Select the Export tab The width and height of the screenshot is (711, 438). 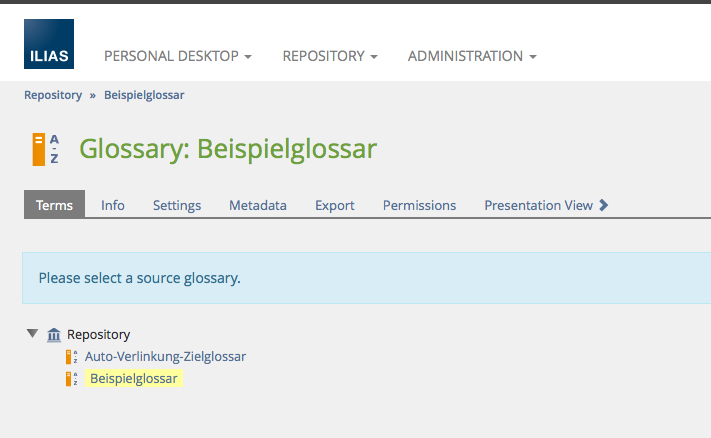(x=335, y=205)
